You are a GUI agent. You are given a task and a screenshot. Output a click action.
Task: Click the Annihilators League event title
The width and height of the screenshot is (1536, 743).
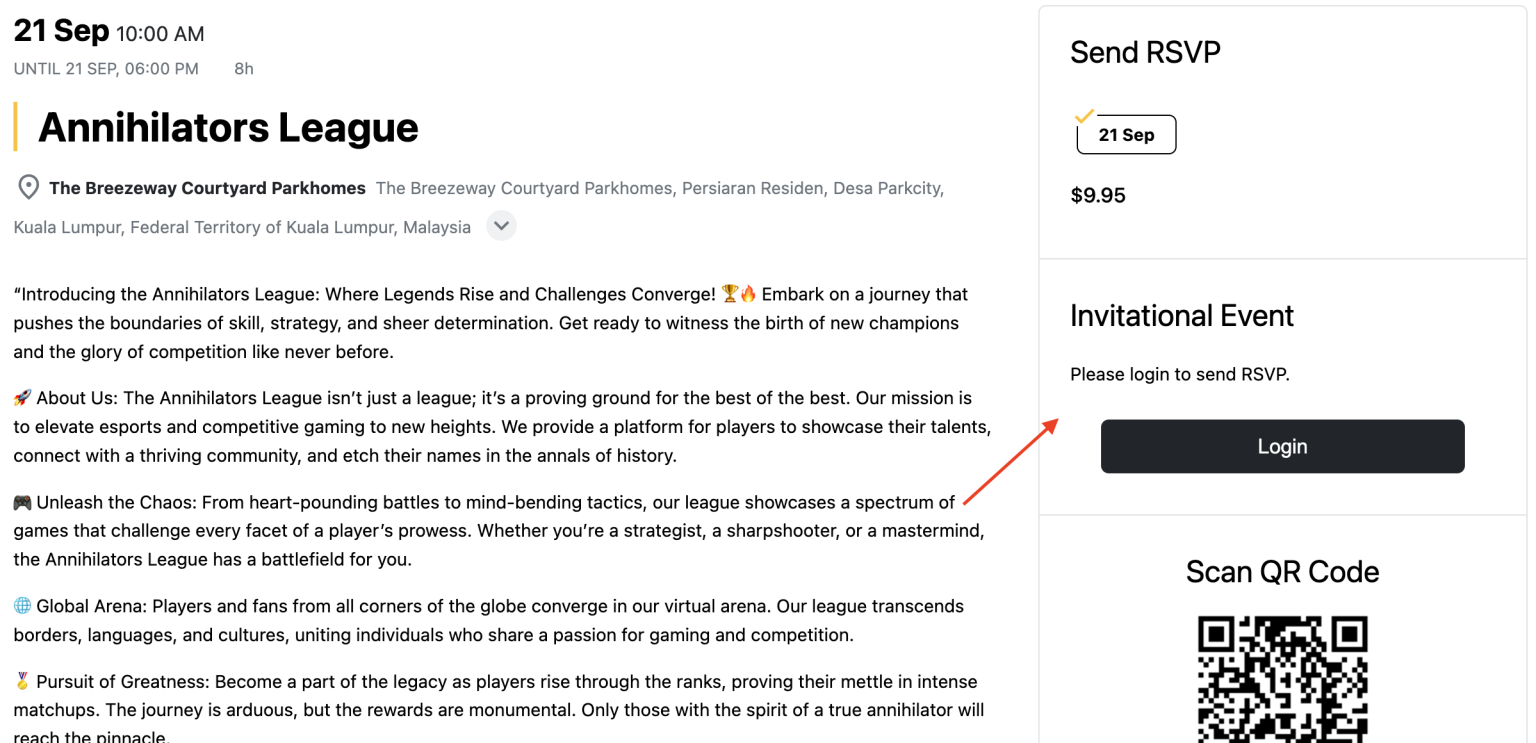point(228,127)
